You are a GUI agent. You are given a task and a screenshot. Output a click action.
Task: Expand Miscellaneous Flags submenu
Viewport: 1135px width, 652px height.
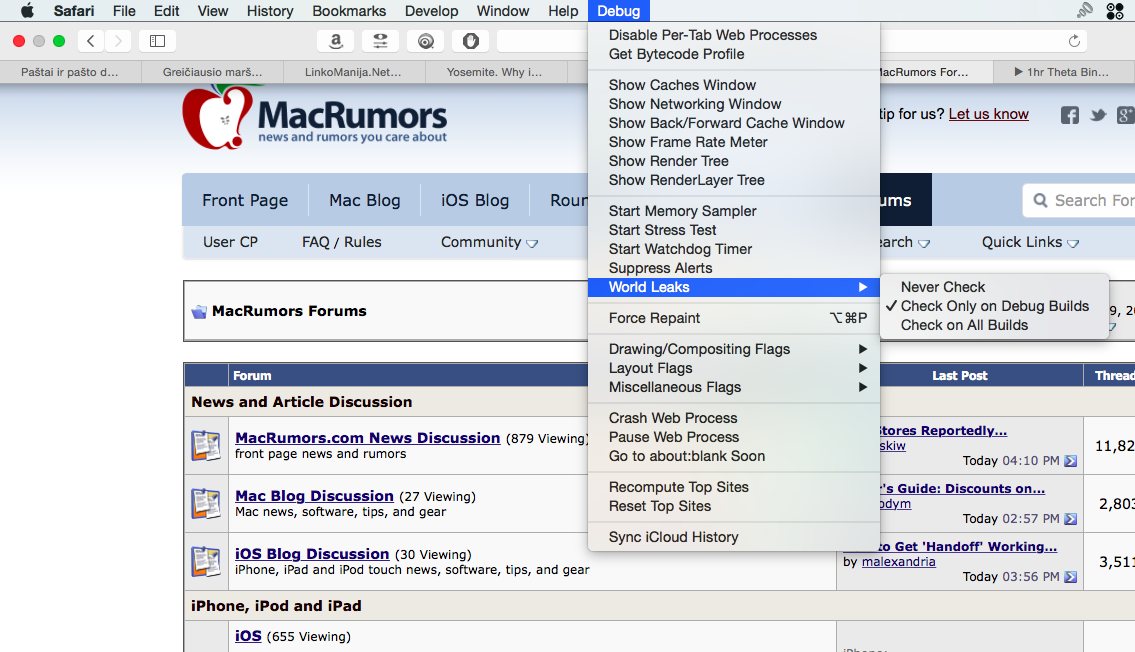click(734, 387)
